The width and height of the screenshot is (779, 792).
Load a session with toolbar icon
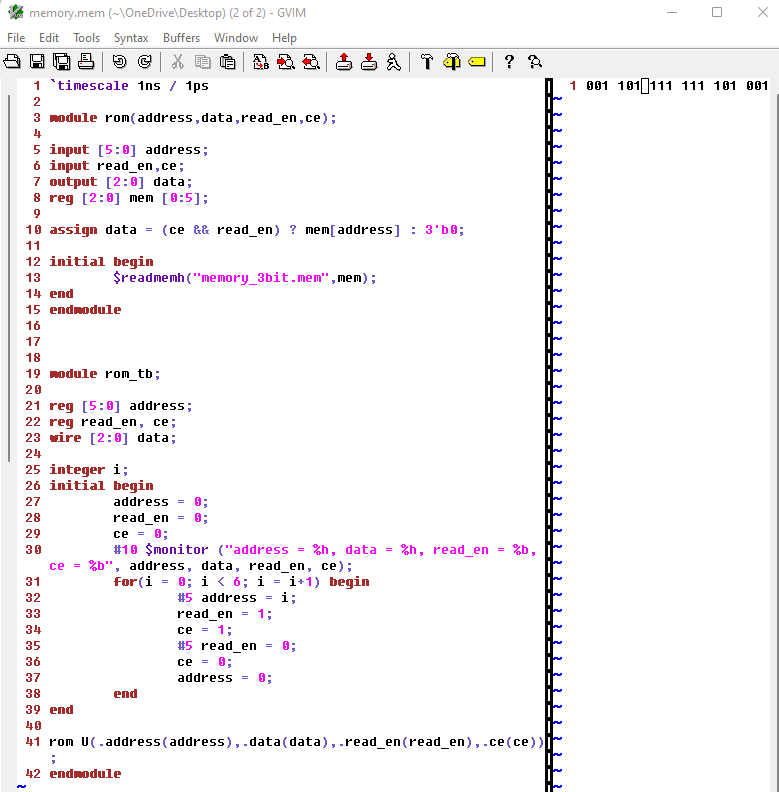[344, 62]
